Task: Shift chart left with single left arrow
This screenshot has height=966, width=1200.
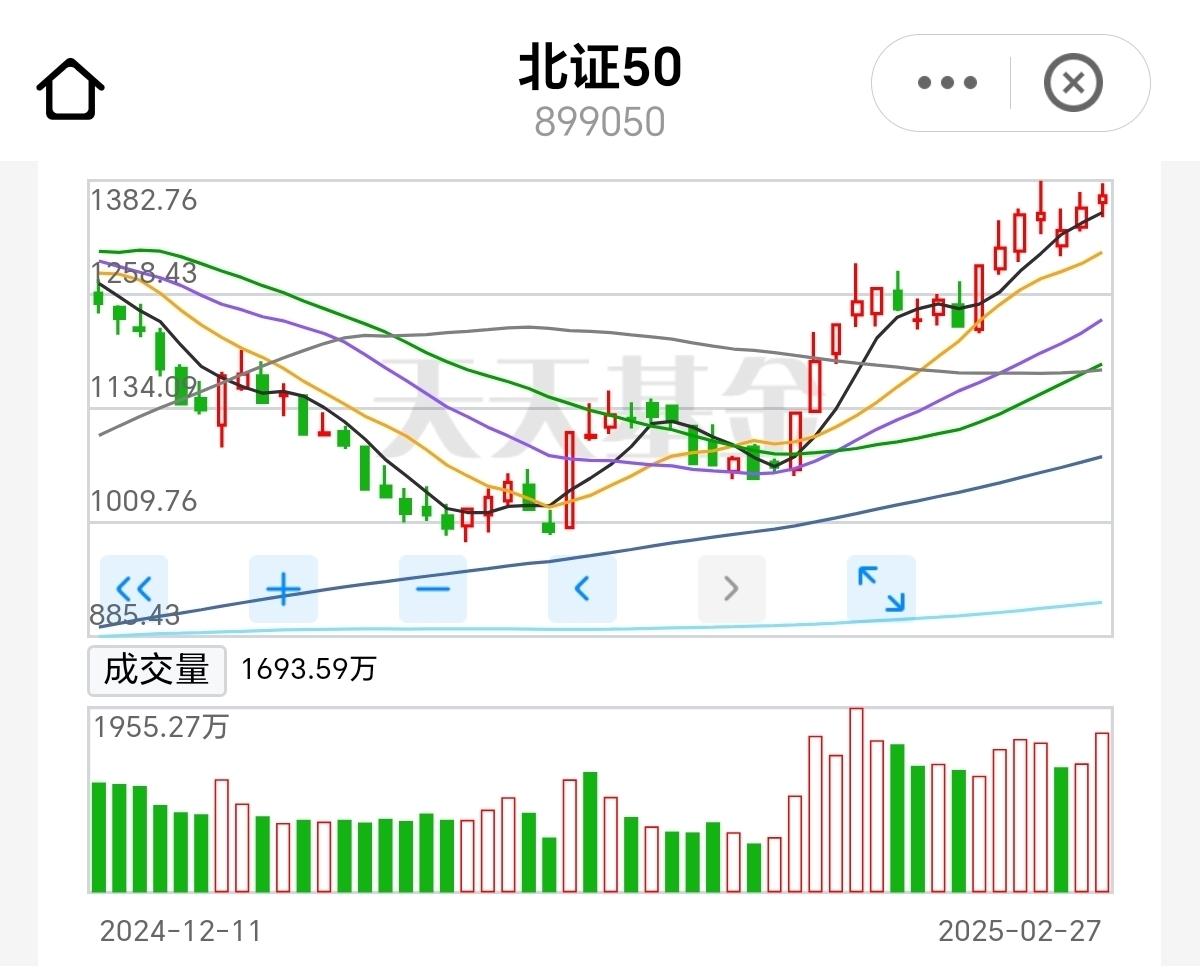Action: 582,588
